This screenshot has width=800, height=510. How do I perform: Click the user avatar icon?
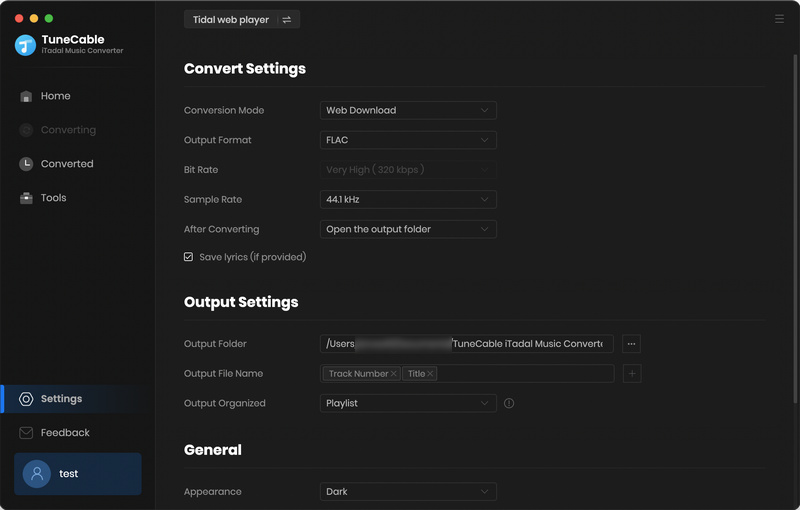click(37, 474)
